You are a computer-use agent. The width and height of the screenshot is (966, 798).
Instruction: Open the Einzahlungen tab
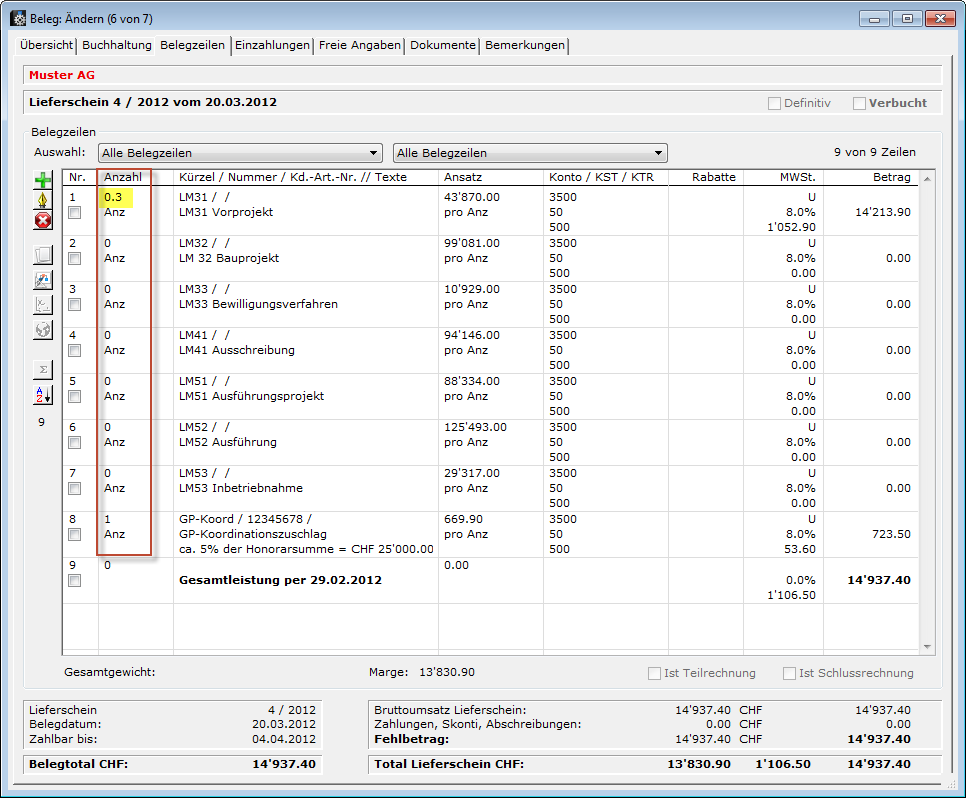(273, 45)
